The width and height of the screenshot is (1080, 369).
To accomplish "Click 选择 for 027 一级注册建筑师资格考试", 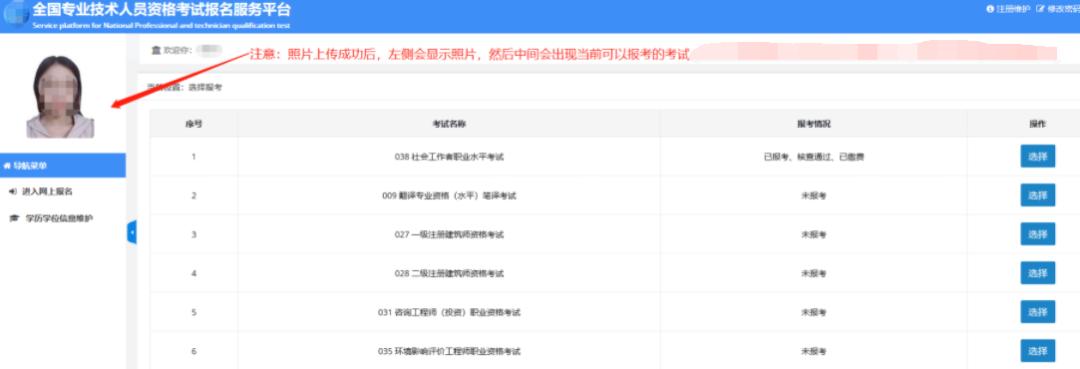I will [1037, 234].
